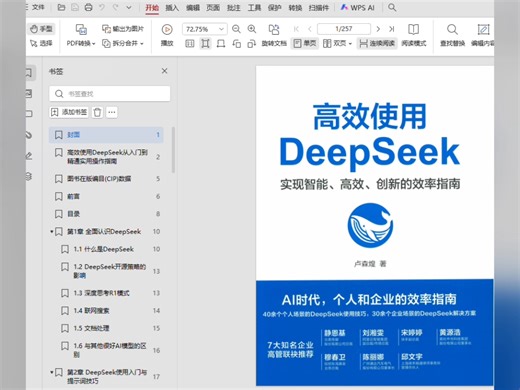
Task: Switch to the 页面 page tab
Action: coord(213,7)
